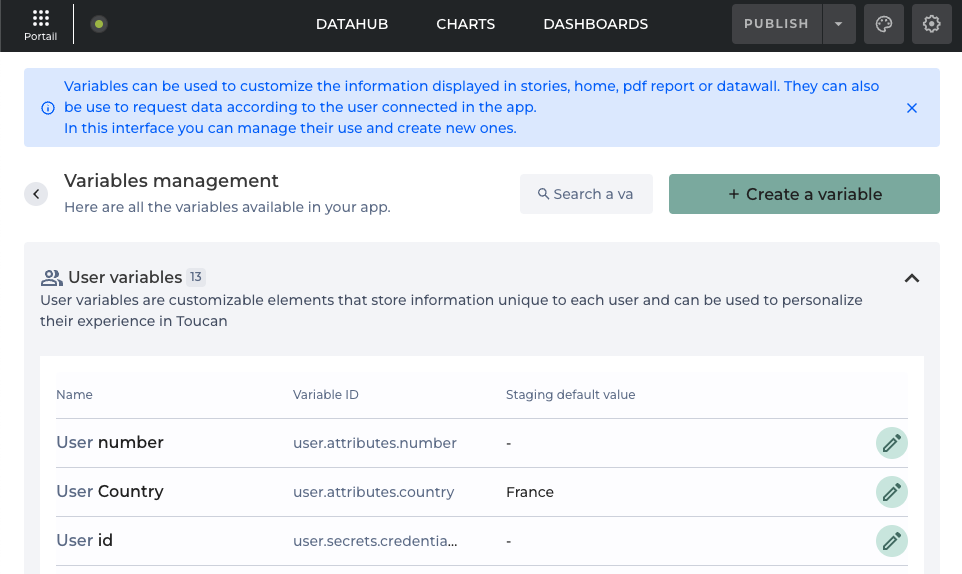Click the green status indicator dot

tap(98, 24)
